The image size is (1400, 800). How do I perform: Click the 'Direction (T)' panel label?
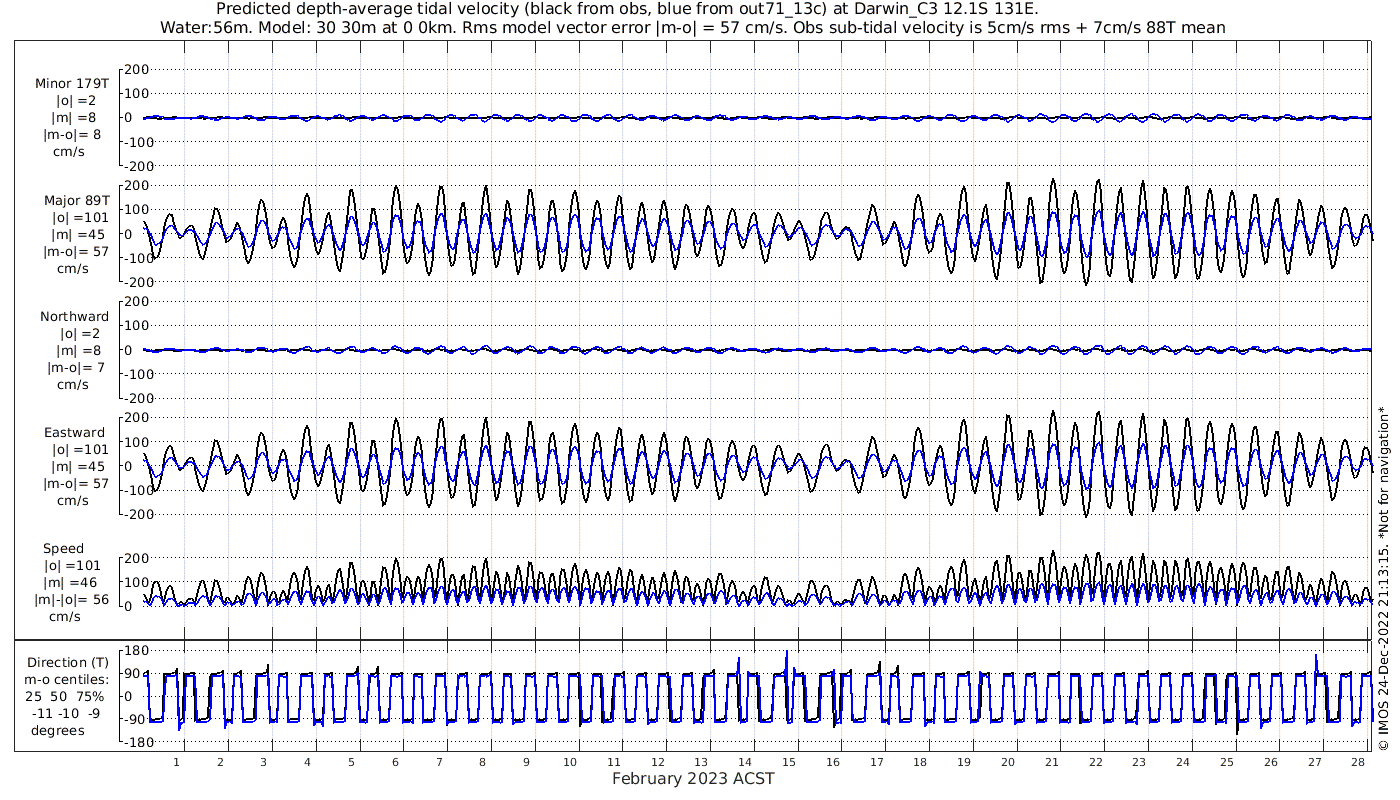[x=68, y=663]
